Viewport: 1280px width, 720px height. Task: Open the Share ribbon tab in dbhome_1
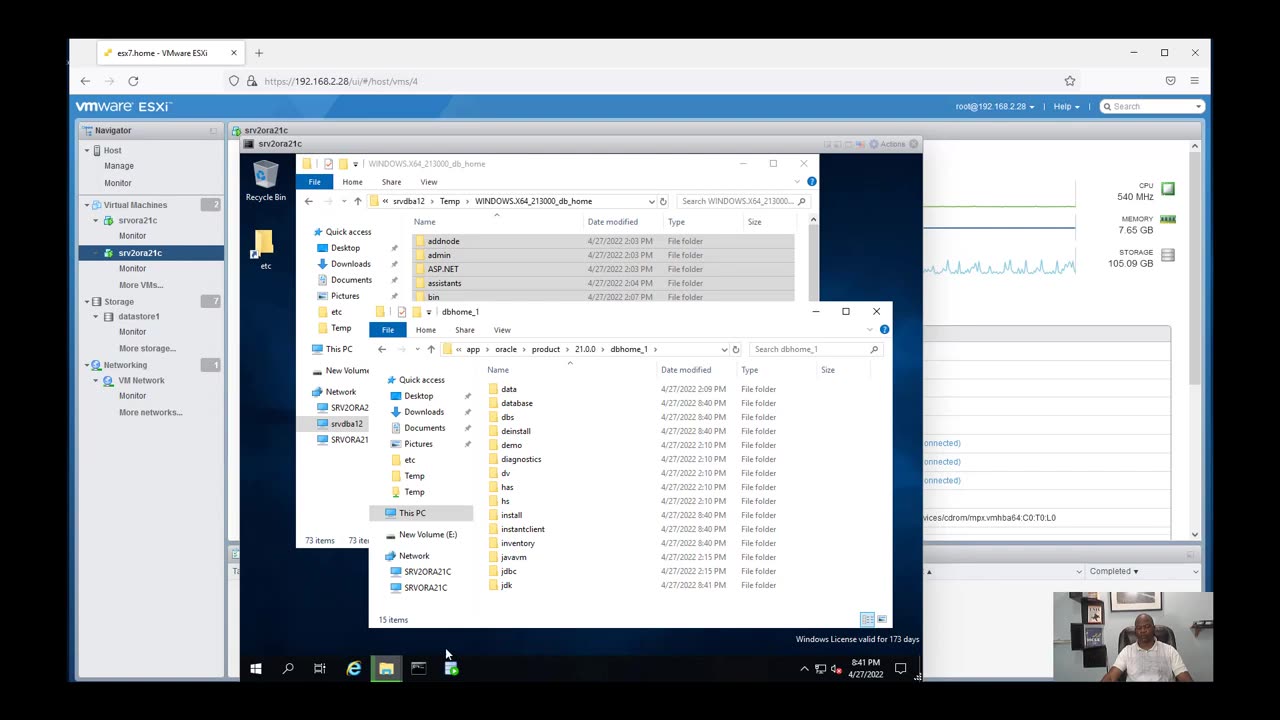[x=465, y=330]
